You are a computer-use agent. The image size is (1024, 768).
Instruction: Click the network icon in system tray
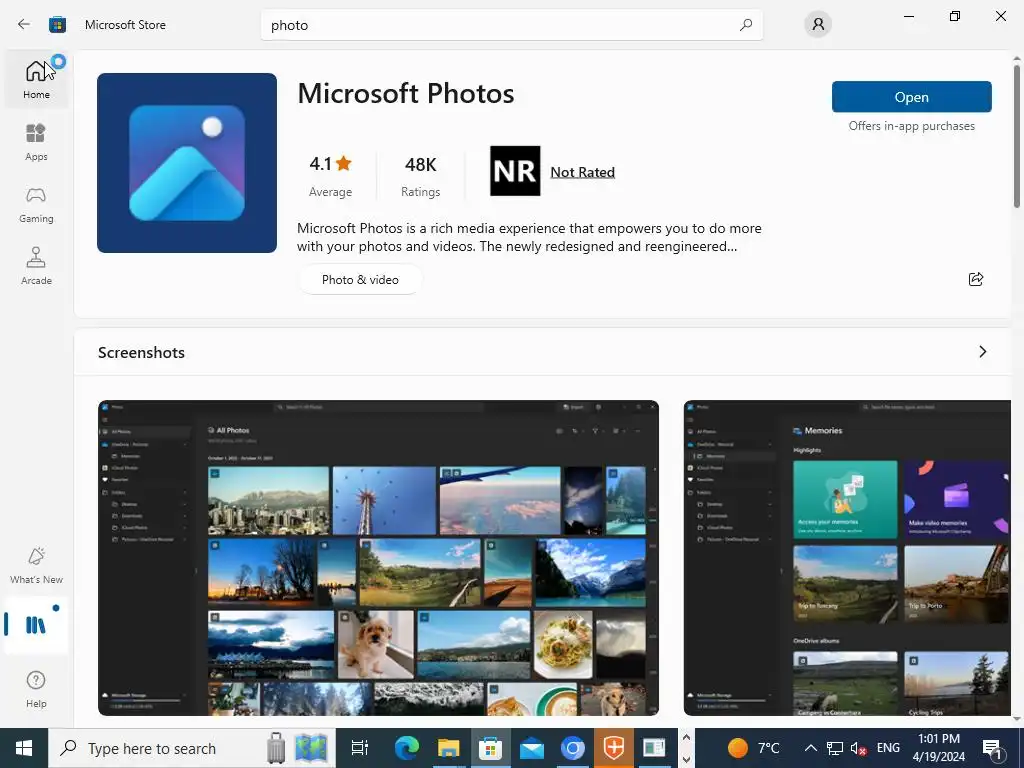835,748
